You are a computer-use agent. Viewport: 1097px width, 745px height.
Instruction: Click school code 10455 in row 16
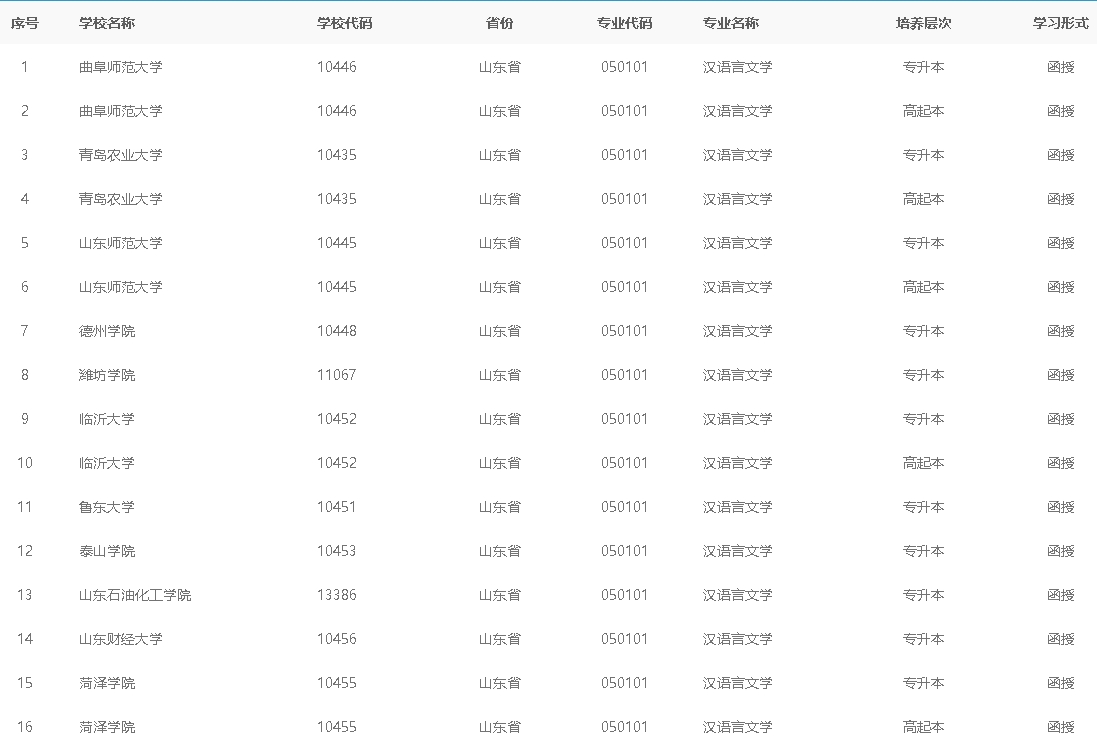(337, 728)
